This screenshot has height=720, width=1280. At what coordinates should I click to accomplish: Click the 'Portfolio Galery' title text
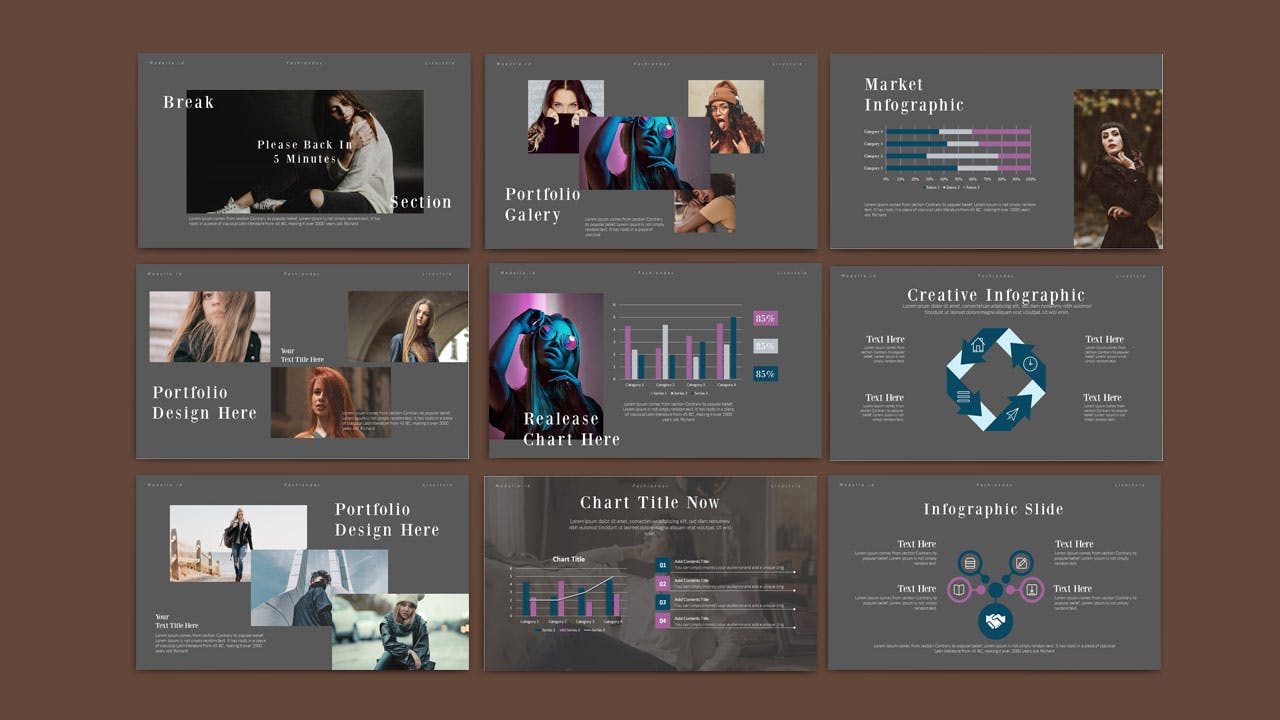pos(542,204)
